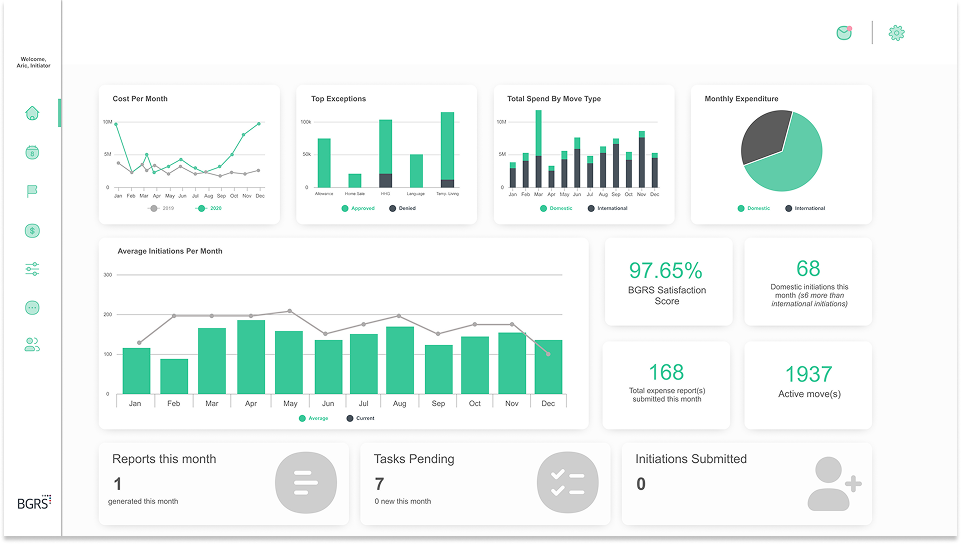The height and width of the screenshot is (544, 961).
Task: Toggle Average legend in Average Initiations chart
Action: (313, 418)
